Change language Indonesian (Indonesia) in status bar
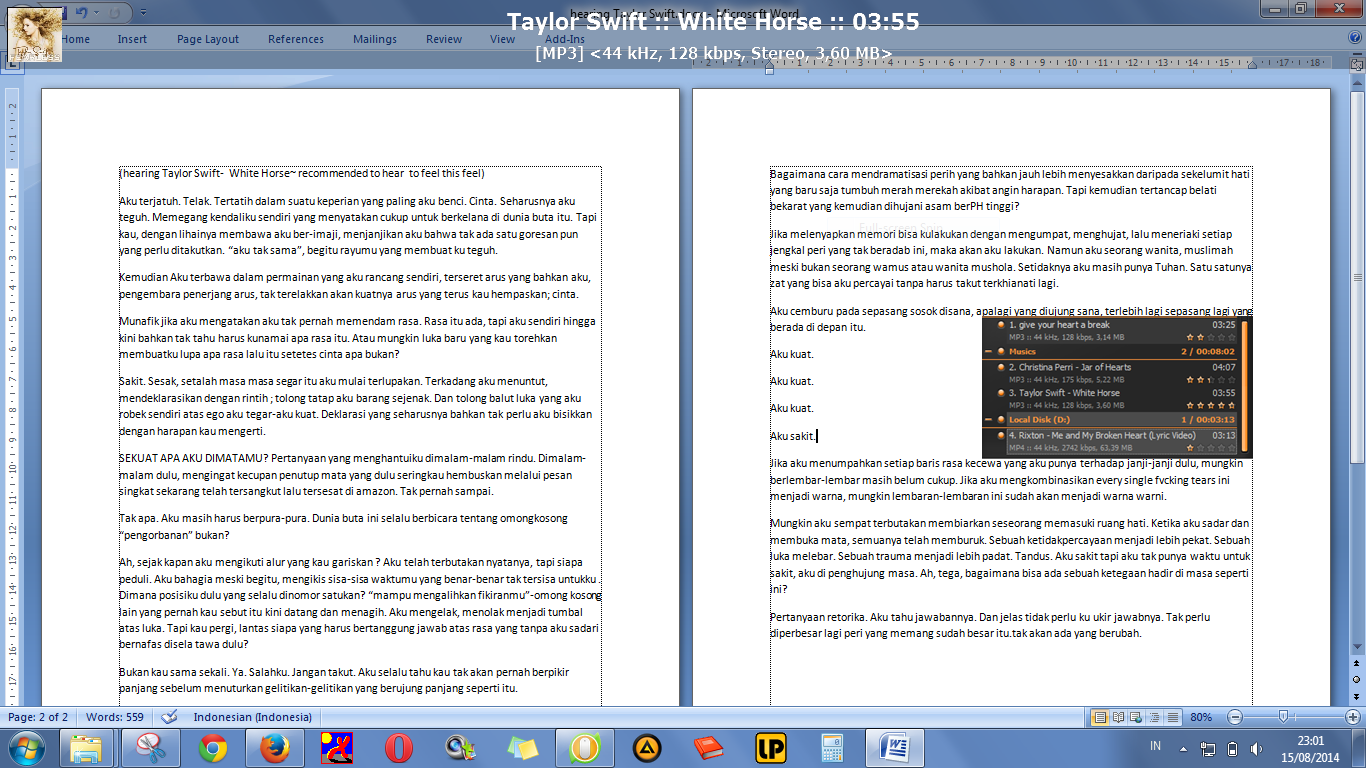This screenshot has height=768, width=1366. coord(253,717)
